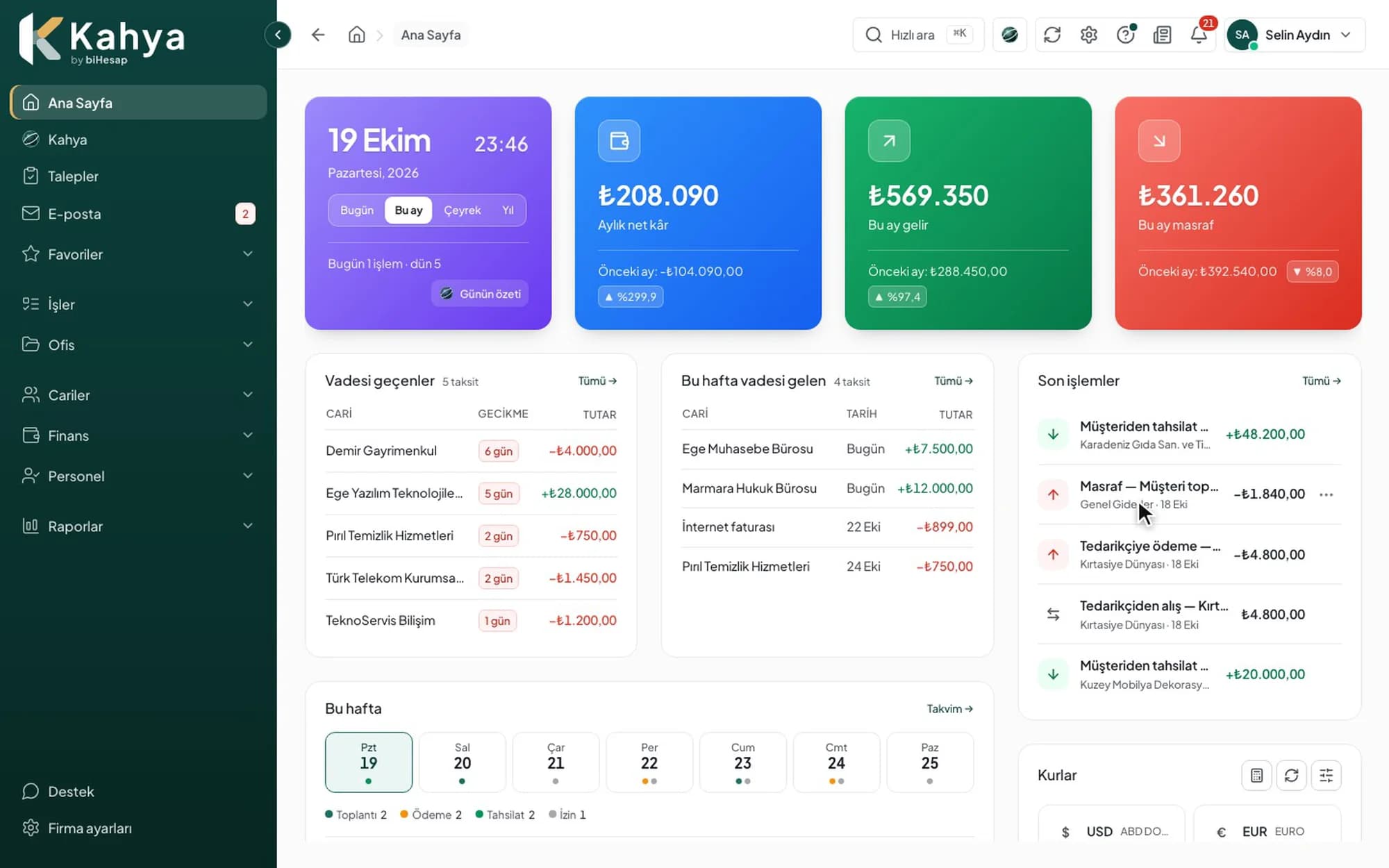1389x868 pixels.
Task: Open Talepler in sidebar
Action: 139,176
